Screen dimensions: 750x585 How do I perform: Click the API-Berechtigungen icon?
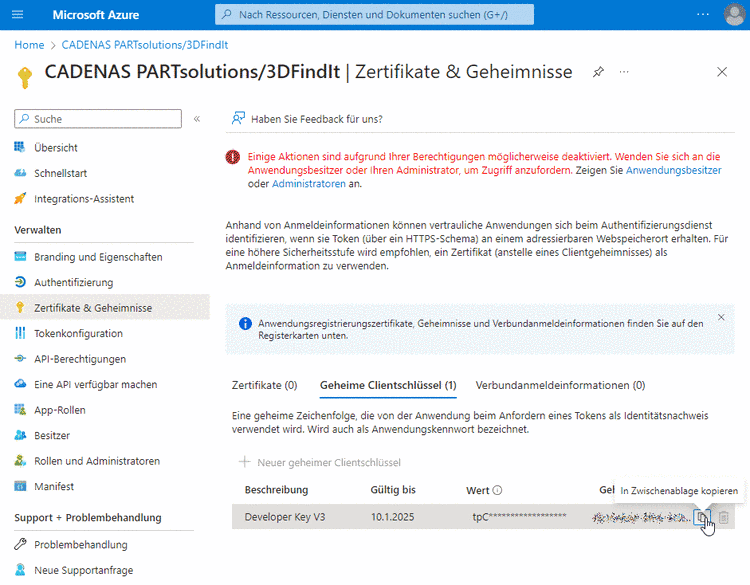[20, 358]
